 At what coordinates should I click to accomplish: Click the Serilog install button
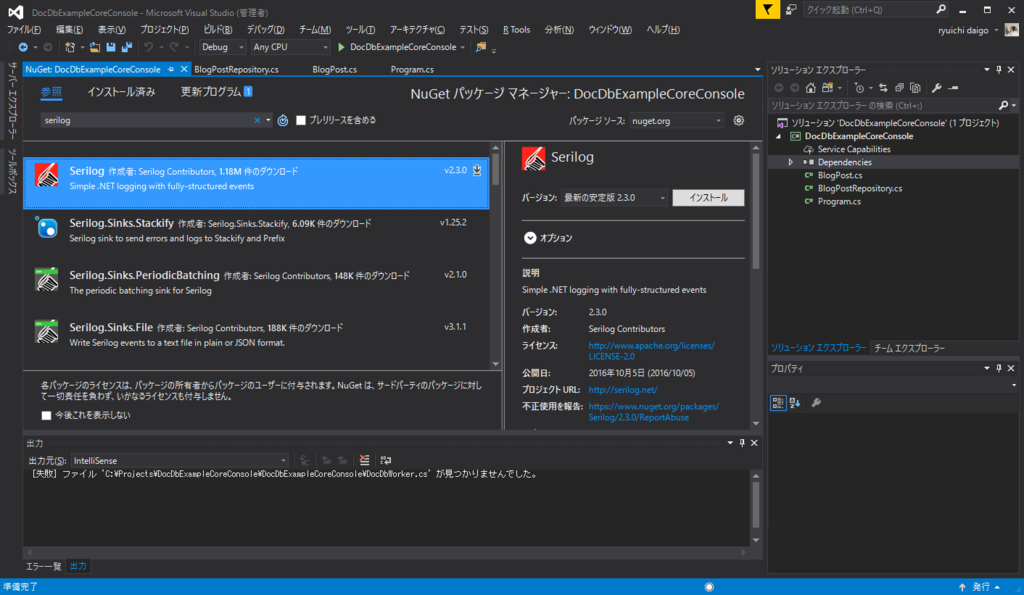[x=708, y=198]
